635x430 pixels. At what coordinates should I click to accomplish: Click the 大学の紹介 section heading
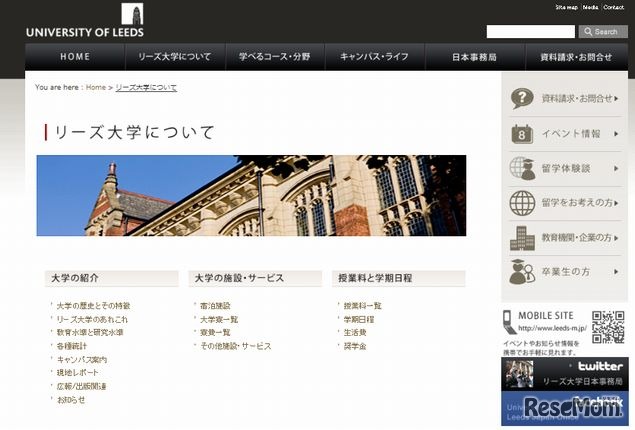(x=111, y=279)
